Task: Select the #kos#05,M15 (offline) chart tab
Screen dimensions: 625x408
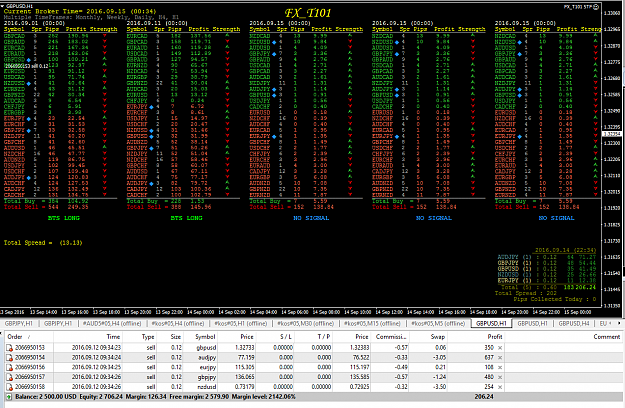Action: [372, 324]
